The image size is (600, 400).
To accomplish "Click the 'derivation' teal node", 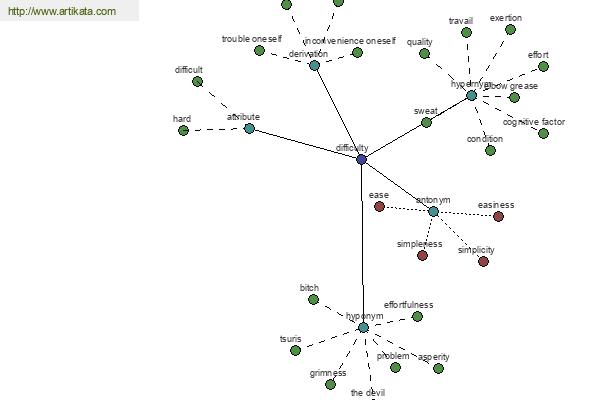I will [314, 65].
